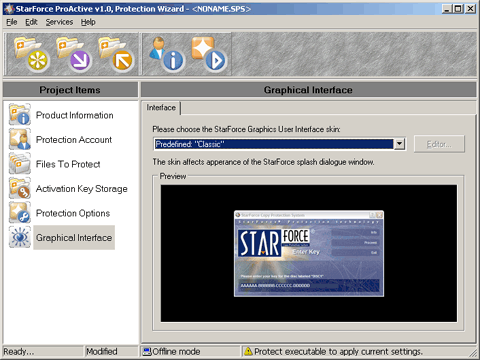
Task: Click the user information toolbar icon
Action: click(166, 54)
